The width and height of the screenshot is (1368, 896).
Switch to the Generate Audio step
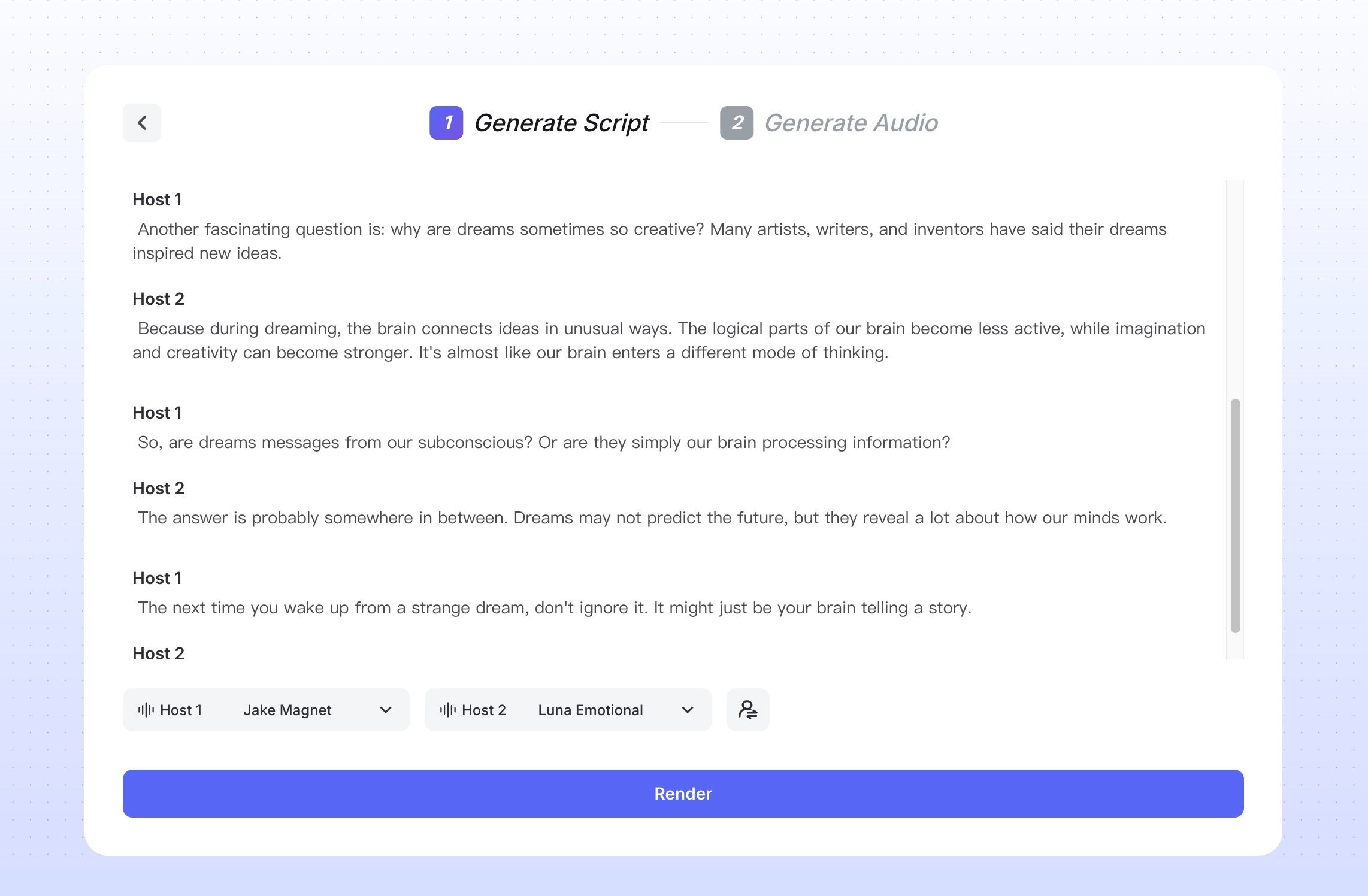851,123
